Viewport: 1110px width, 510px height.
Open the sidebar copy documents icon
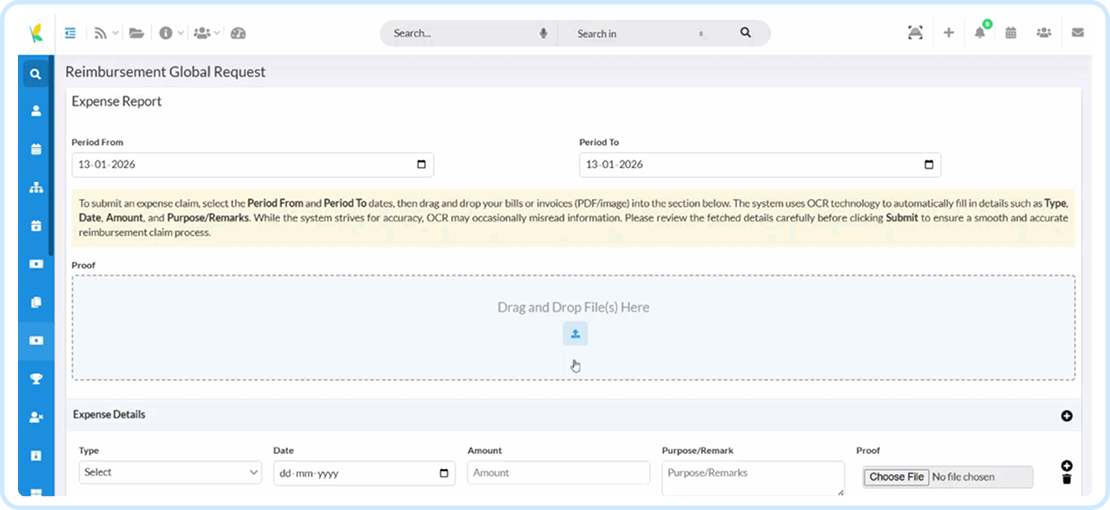click(36, 302)
